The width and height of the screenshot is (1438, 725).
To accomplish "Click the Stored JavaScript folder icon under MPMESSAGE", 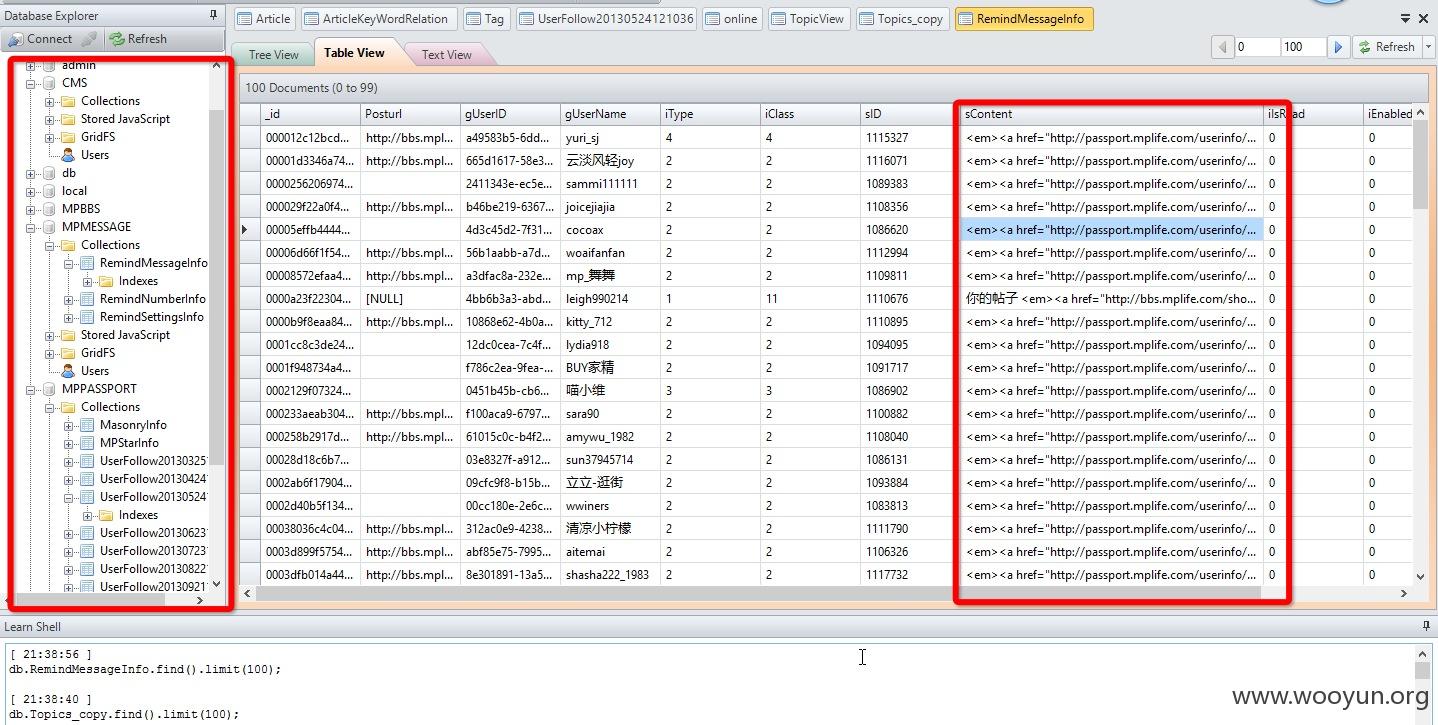I will click(x=68, y=335).
